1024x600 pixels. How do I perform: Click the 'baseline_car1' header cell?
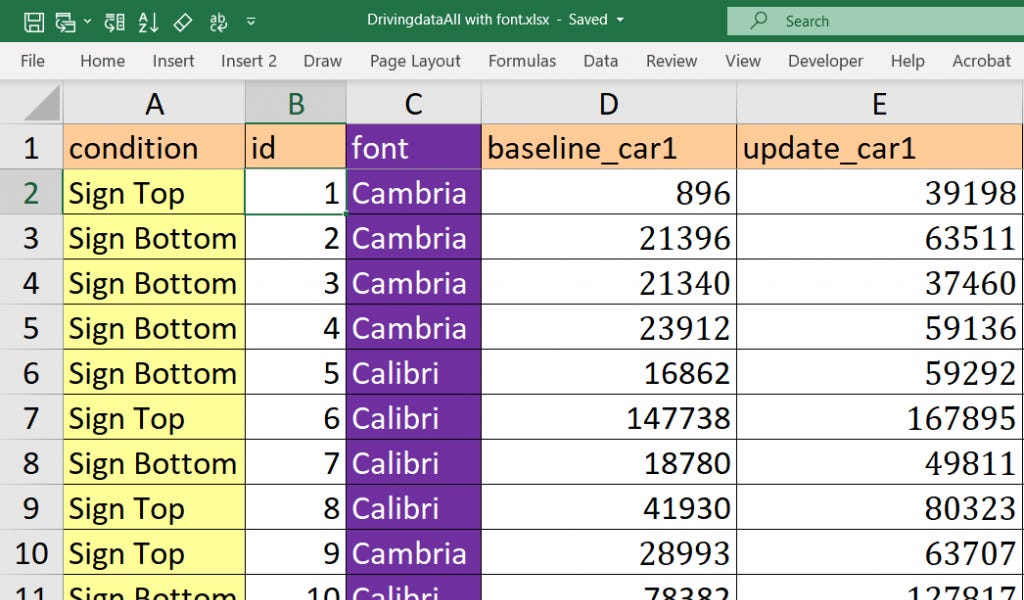(609, 147)
